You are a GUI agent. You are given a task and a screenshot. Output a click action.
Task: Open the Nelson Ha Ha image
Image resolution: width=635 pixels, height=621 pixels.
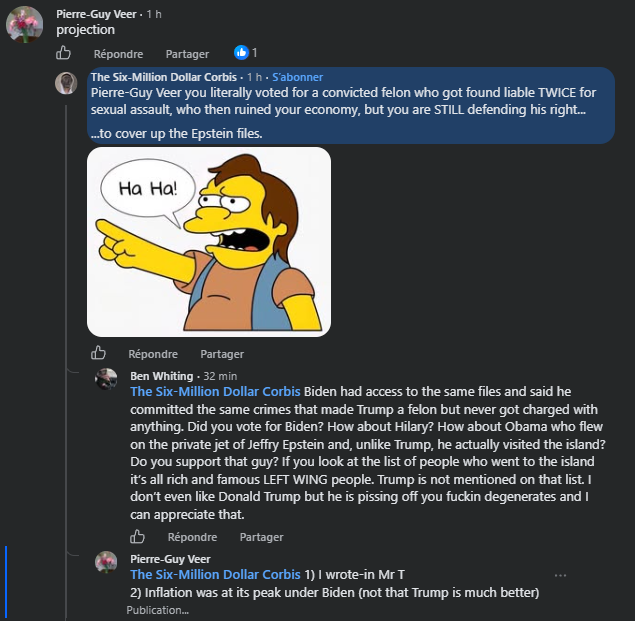click(209, 242)
